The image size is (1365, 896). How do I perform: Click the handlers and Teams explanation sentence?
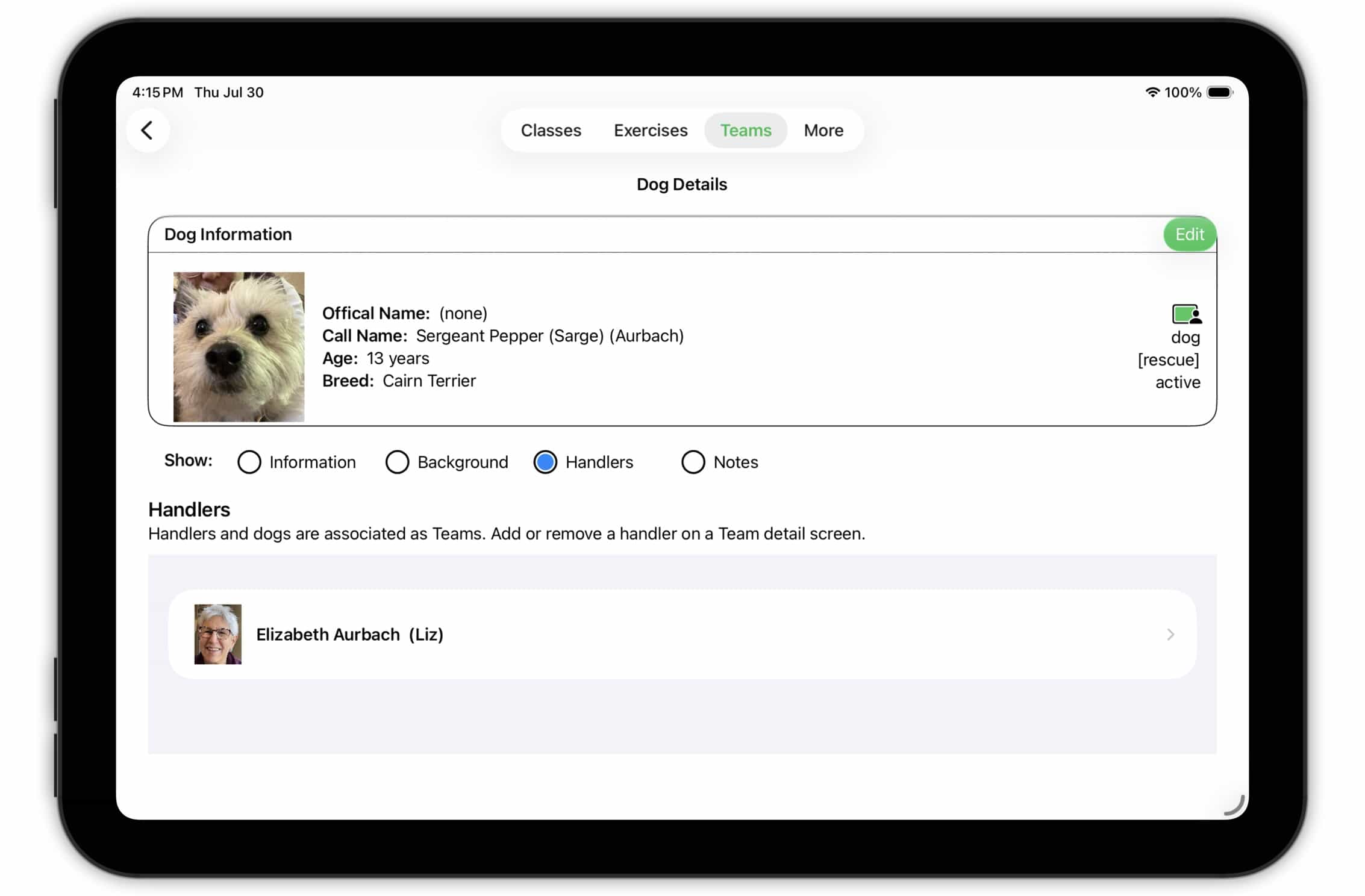coord(507,534)
